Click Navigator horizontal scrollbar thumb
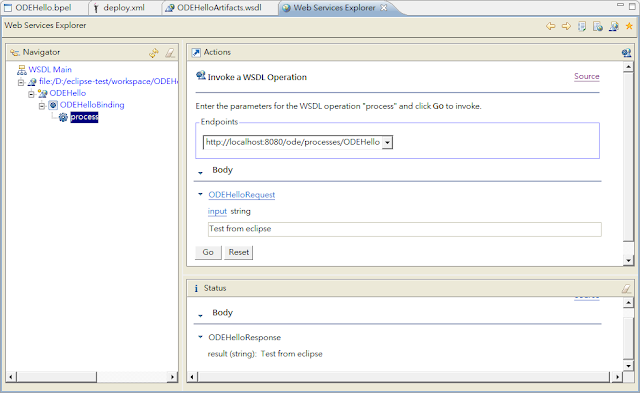Image resolution: width=640 pixels, height=393 pixels. [57, 377]
